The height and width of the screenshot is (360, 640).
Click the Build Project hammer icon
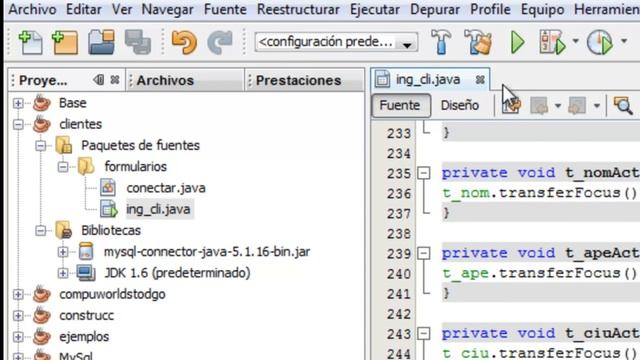coord(441,42)
